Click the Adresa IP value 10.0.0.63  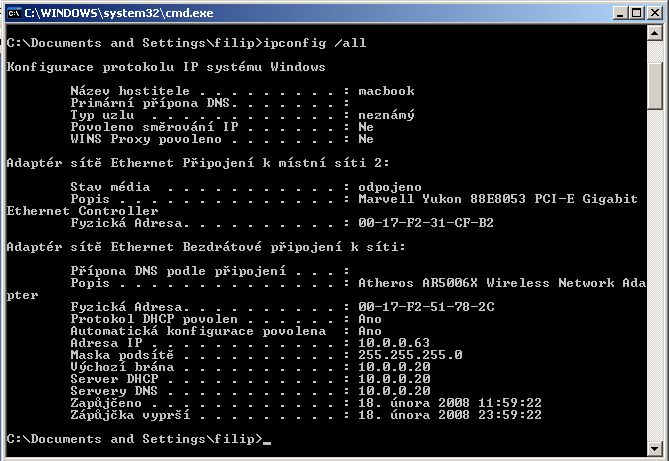(x=394, y=343)
